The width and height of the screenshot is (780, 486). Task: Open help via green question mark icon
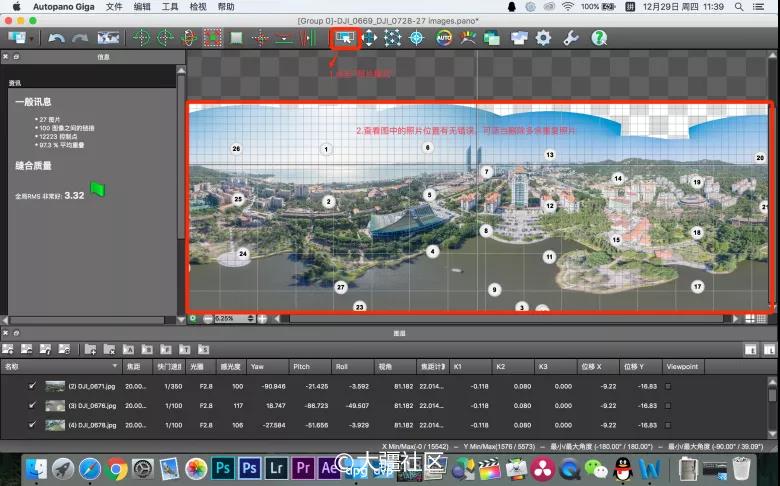pos(598,38)
